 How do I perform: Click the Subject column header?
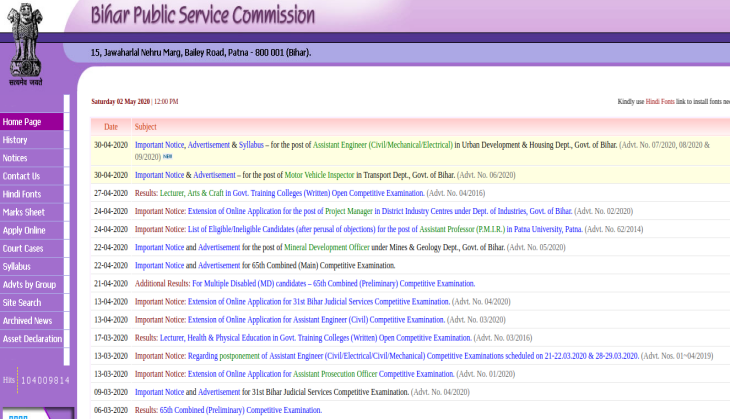[145, 127]
